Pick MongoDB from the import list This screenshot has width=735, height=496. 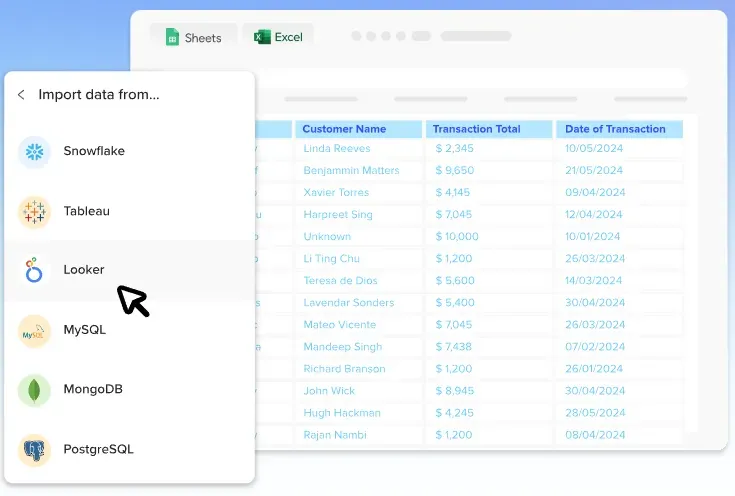point(129,390)
